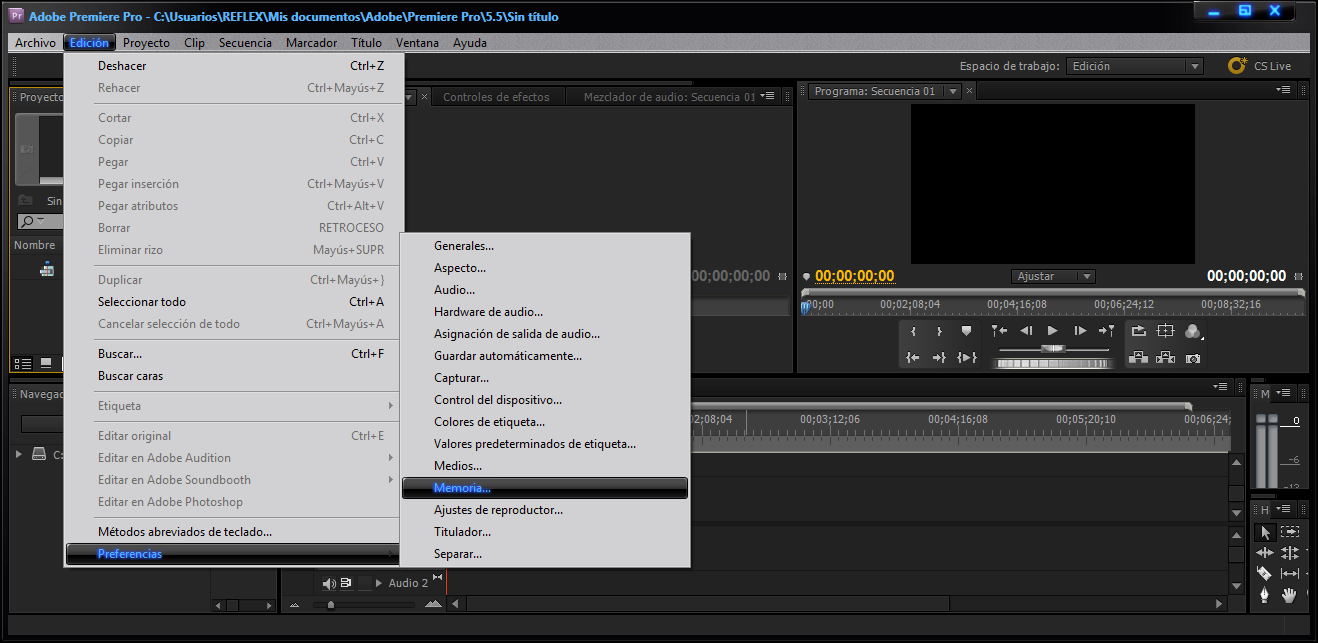1318x643 pixels.
Task: Click the Lift button
Action: 1139,357
